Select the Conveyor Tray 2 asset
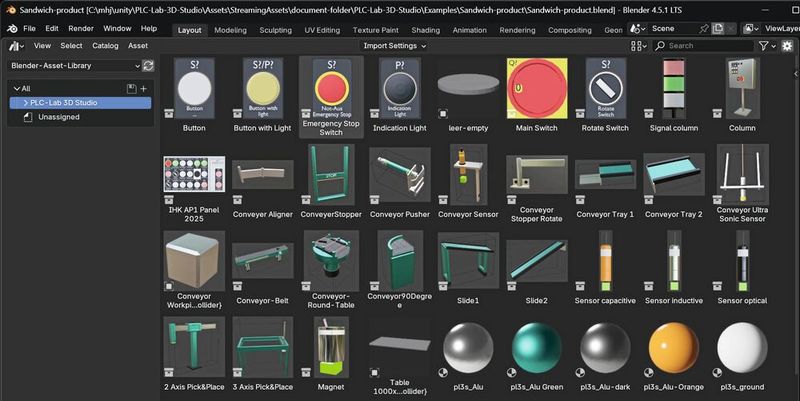This screenshot has width=800, height=401. coord(673,182)
